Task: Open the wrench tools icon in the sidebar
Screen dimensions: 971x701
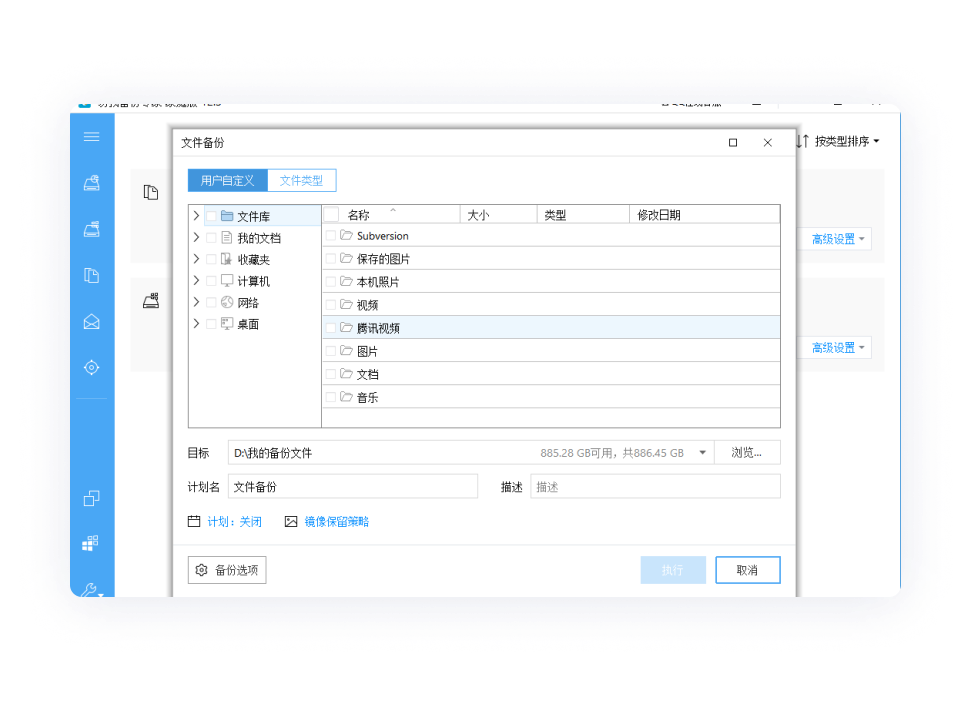Action: (91, 590)
